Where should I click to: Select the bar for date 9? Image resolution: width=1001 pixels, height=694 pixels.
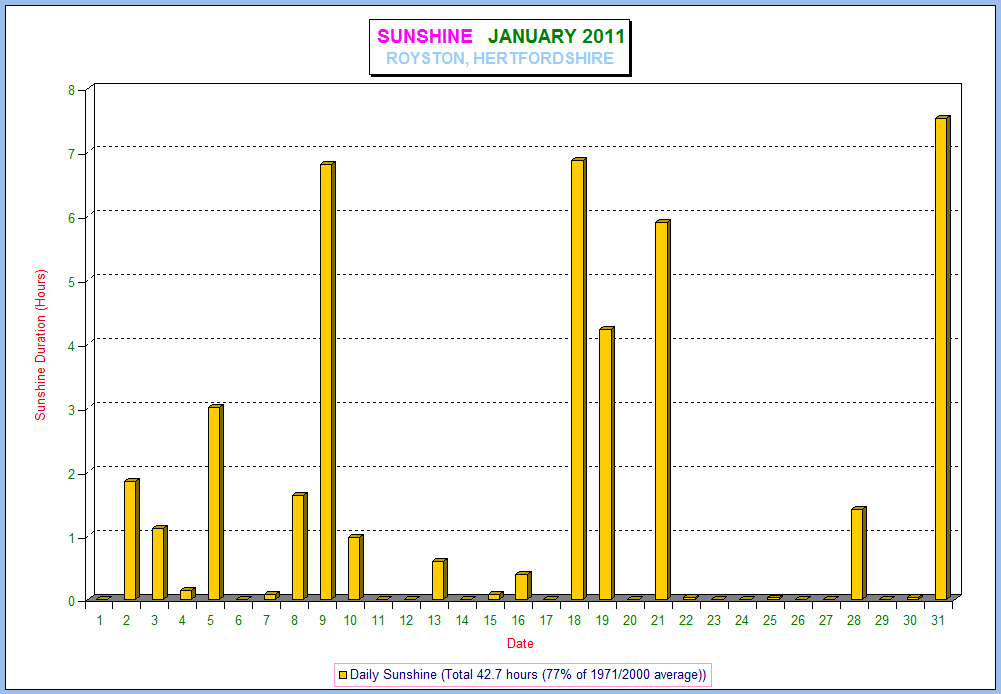327,381
